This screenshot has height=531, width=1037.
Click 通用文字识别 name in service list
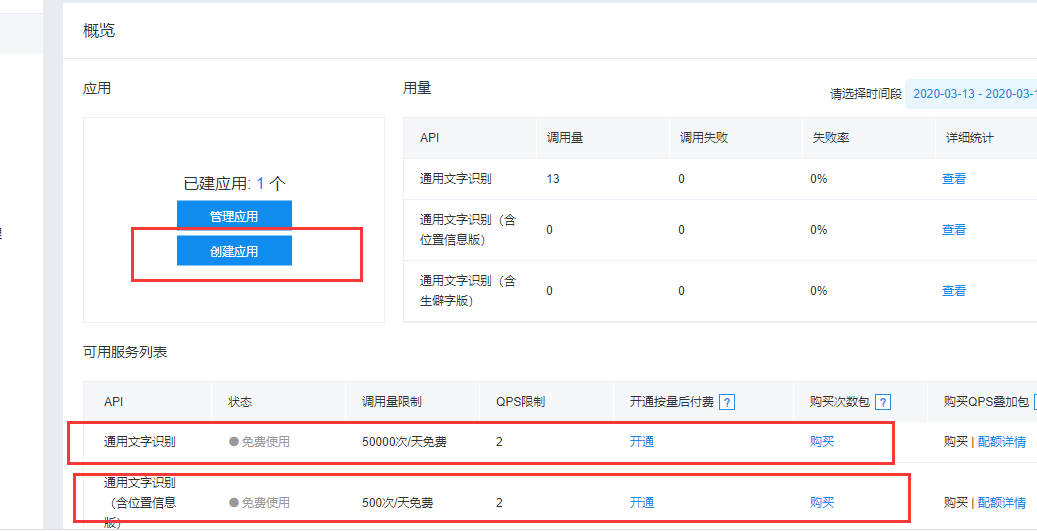140,442
